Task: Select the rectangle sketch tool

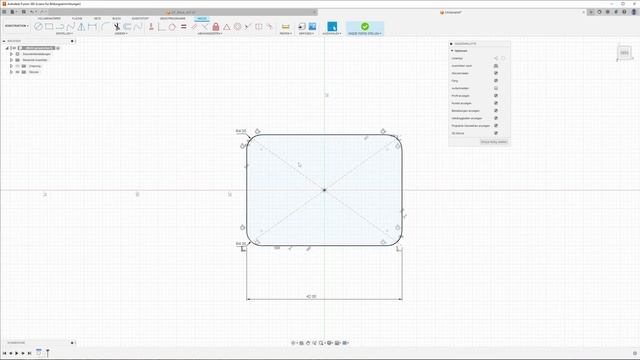Action: [49, 27]
